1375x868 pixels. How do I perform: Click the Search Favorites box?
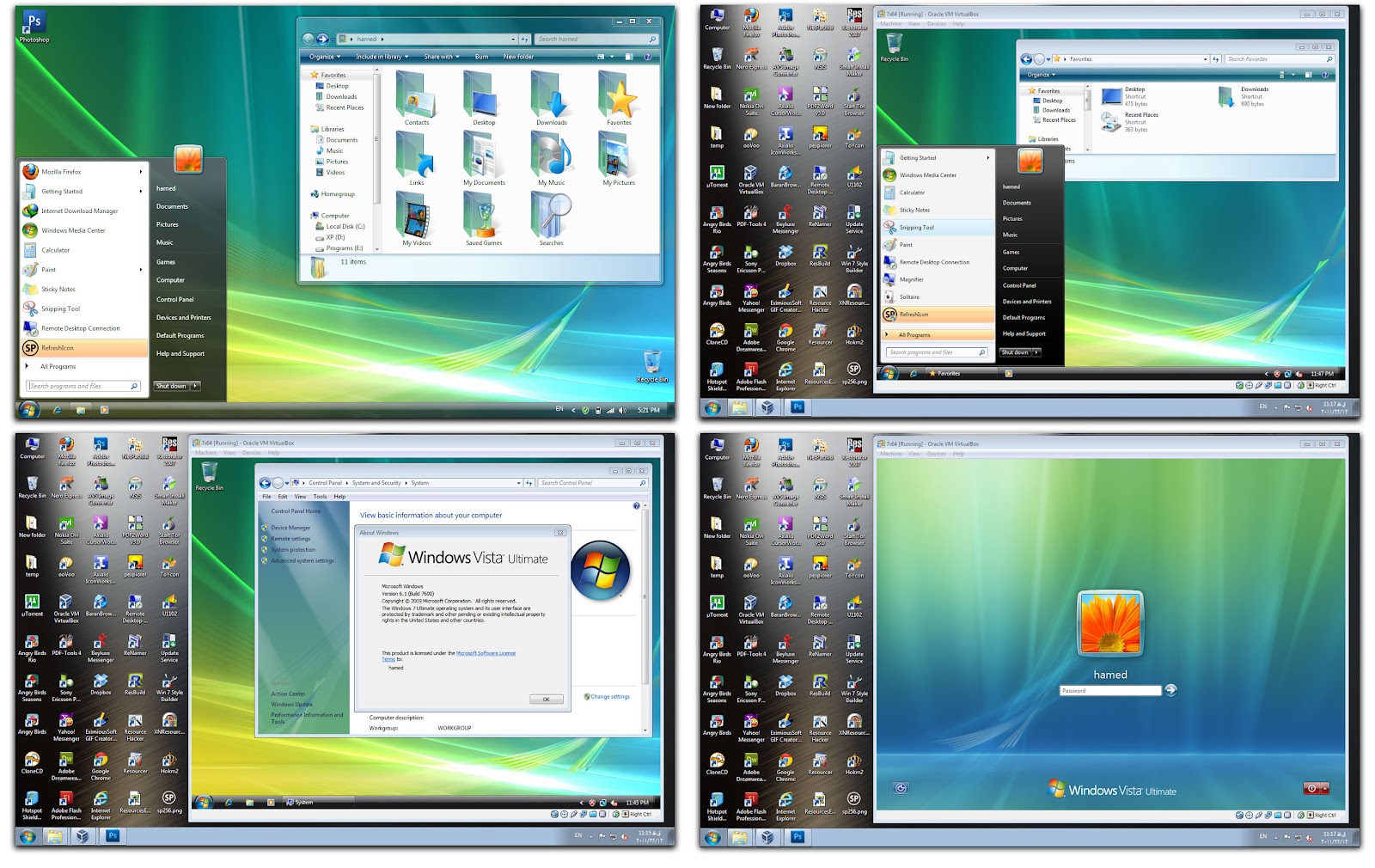[x=1280, y=59]
